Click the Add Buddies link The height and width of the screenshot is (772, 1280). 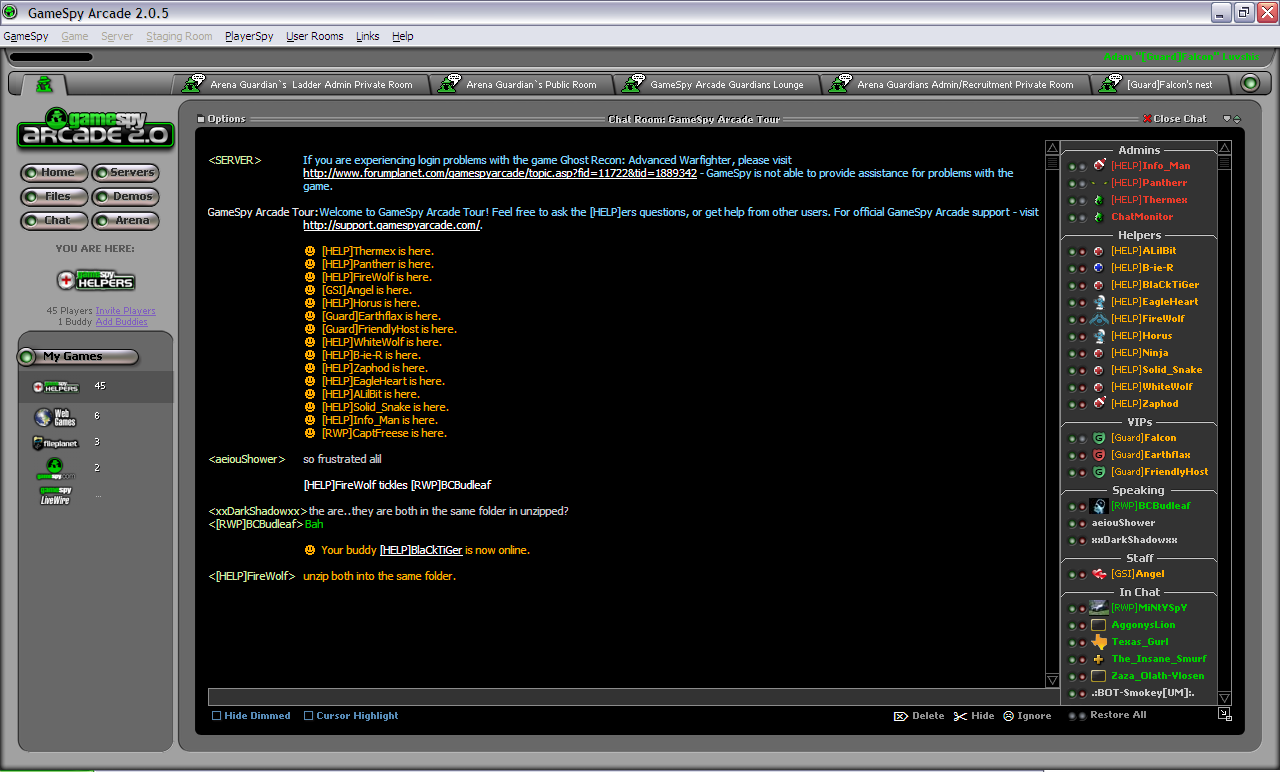[x=121, y=322]
